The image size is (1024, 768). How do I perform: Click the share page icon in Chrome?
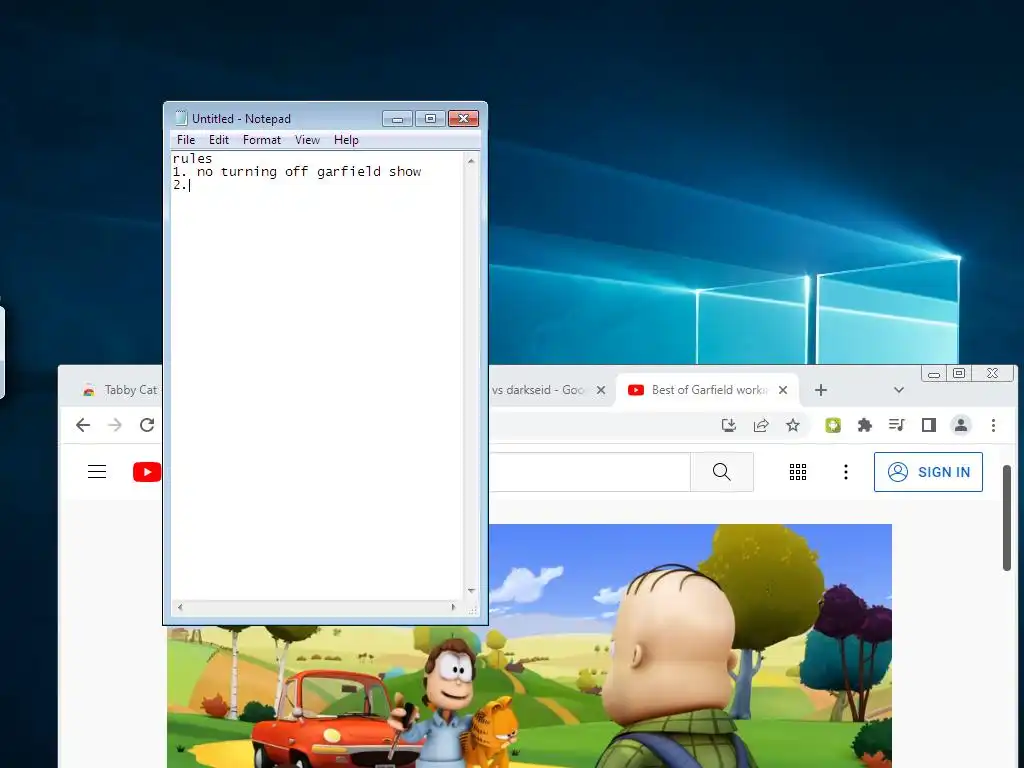point(761,426)
